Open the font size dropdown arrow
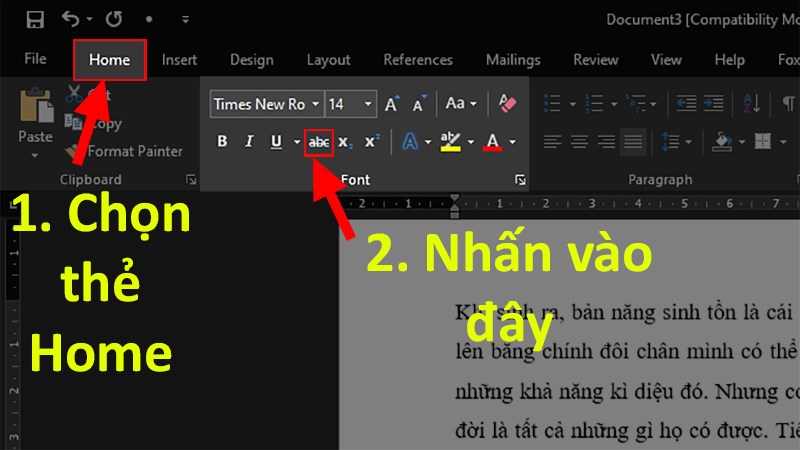 pyautogui.click(x=368, y=104)
